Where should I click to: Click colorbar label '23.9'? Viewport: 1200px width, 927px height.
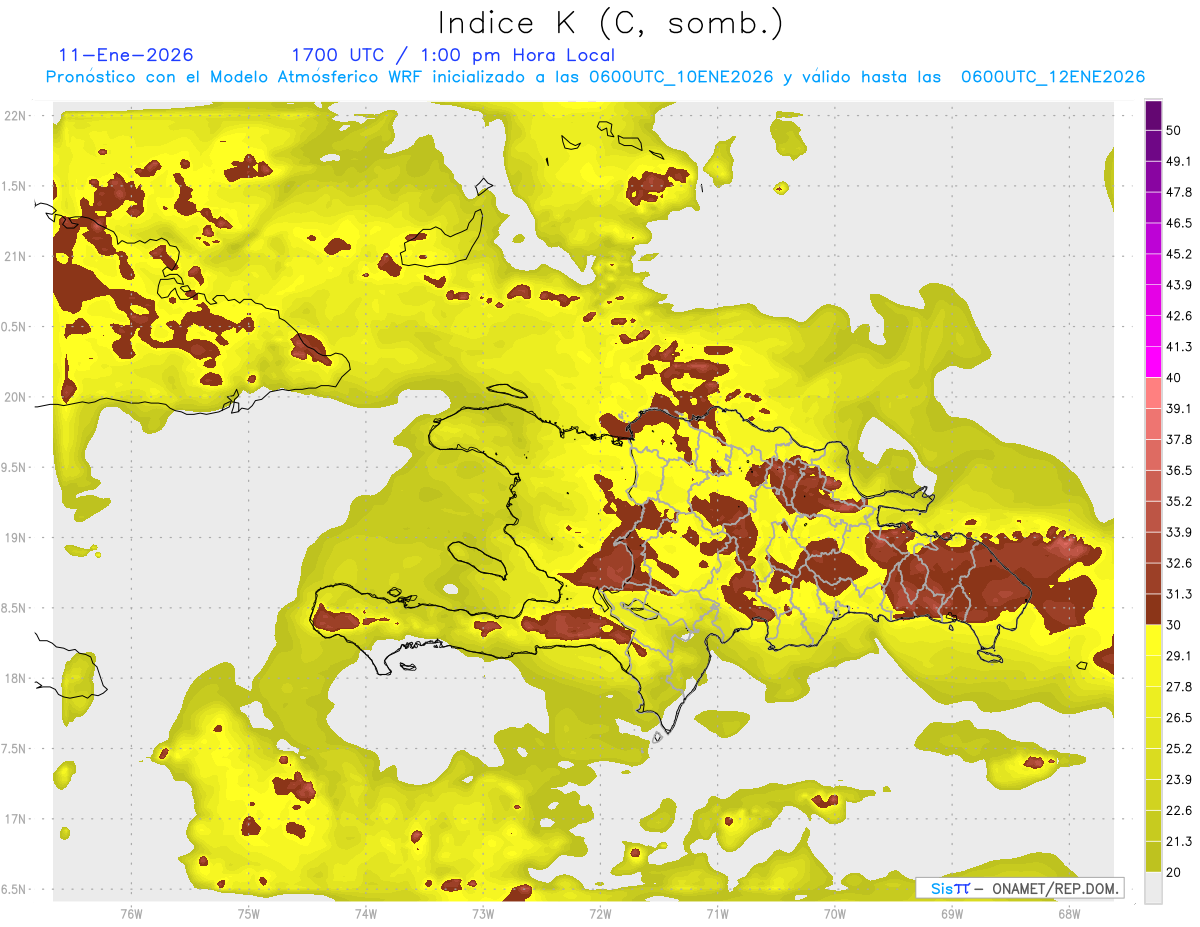[1179, 780]
